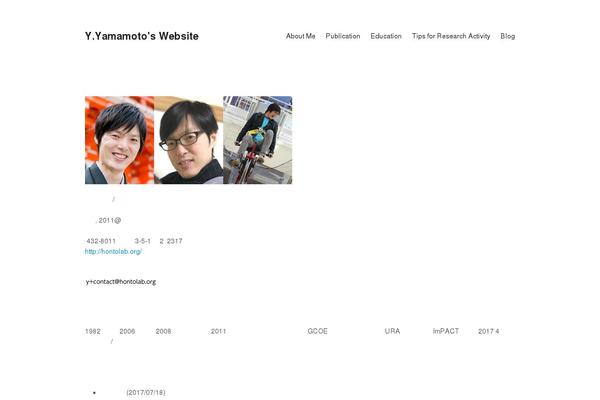Viewport: 600px width, 400px height.
Task: Go to the Education page
Action: (x=386, y=36)
